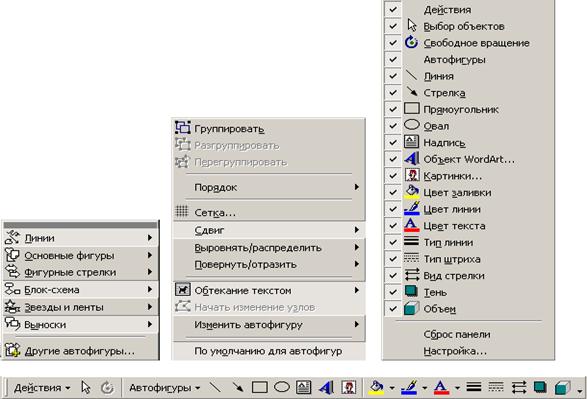Click the Основные фигуры shapes icon
The image size is (587, 399).
[x=12, y=255]
